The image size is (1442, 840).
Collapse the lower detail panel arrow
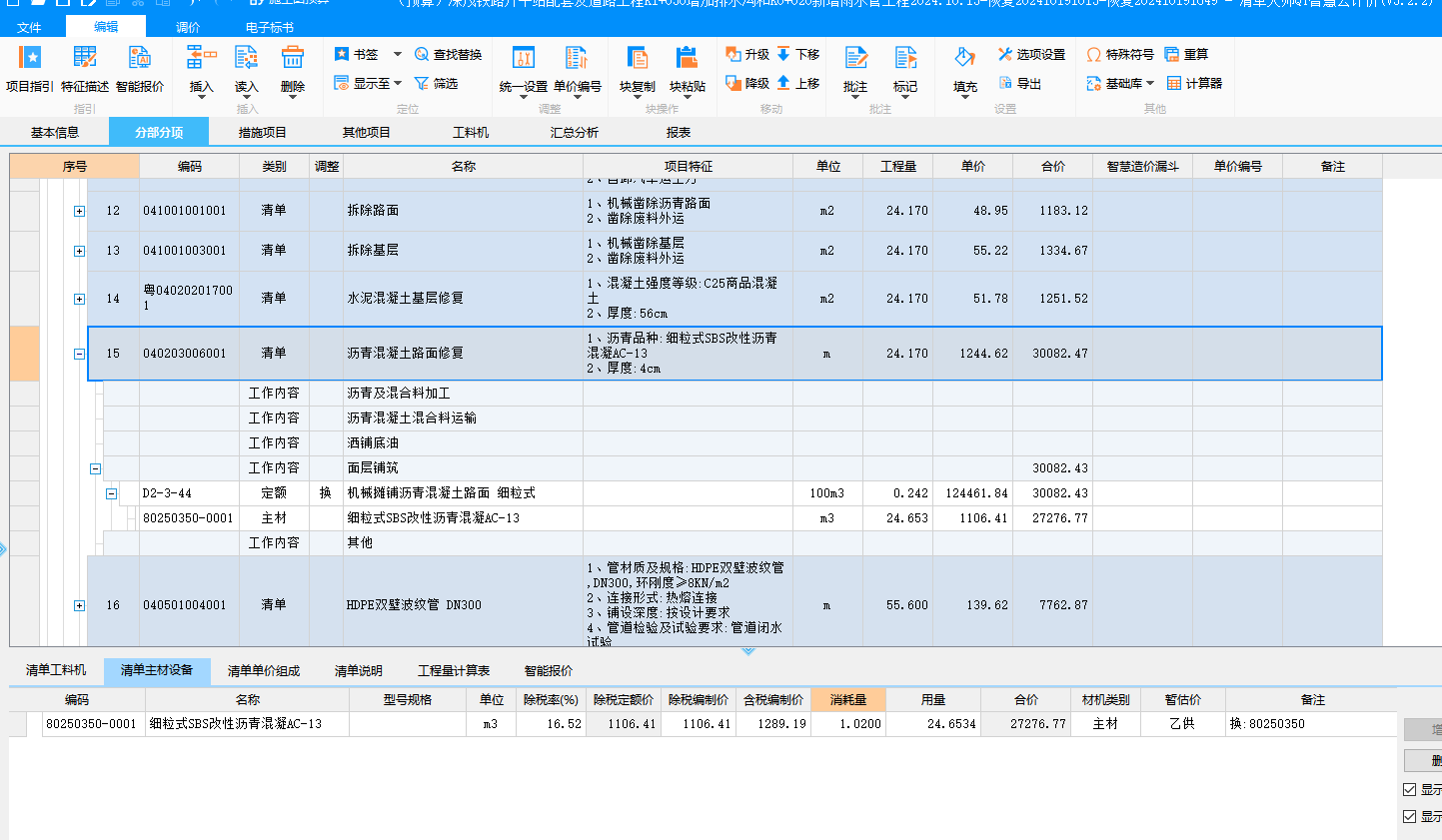coord(748,651)
